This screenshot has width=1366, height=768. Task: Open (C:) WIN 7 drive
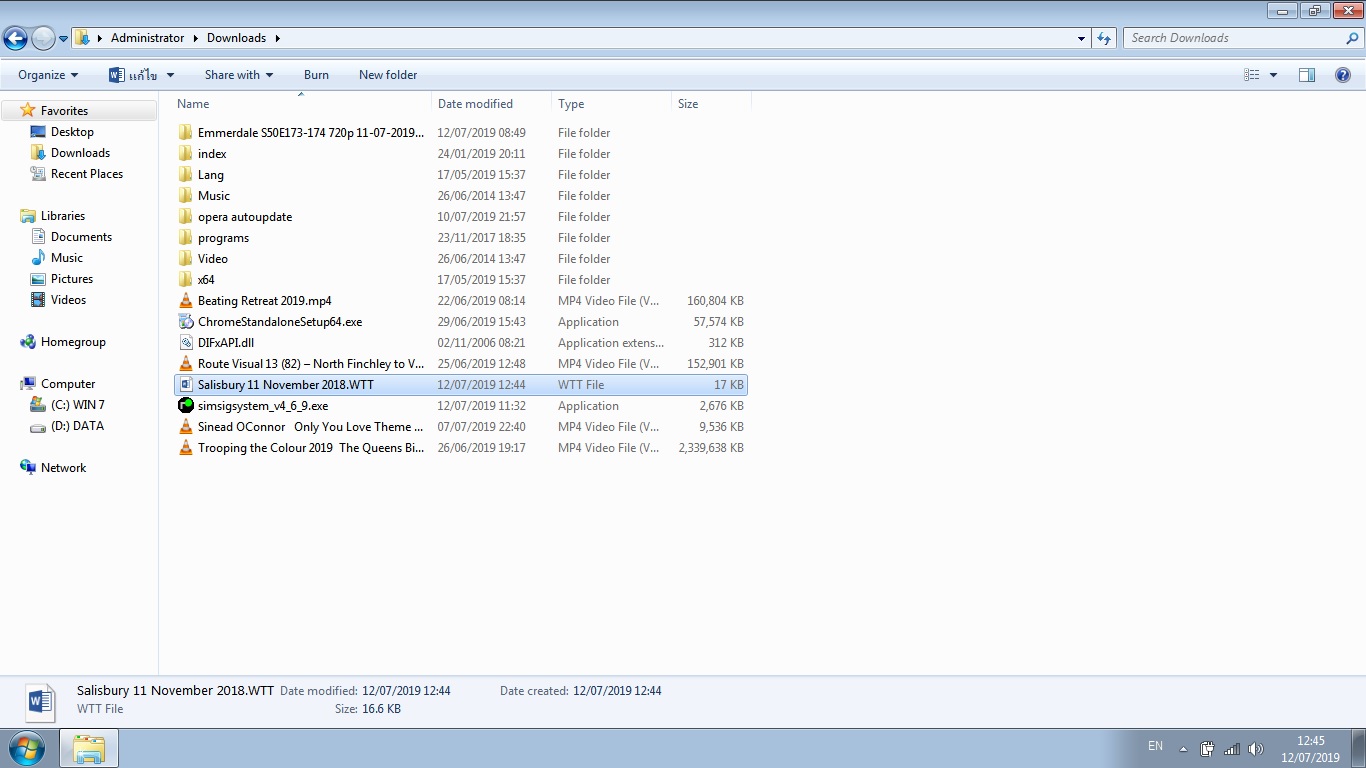pos(78,405)
